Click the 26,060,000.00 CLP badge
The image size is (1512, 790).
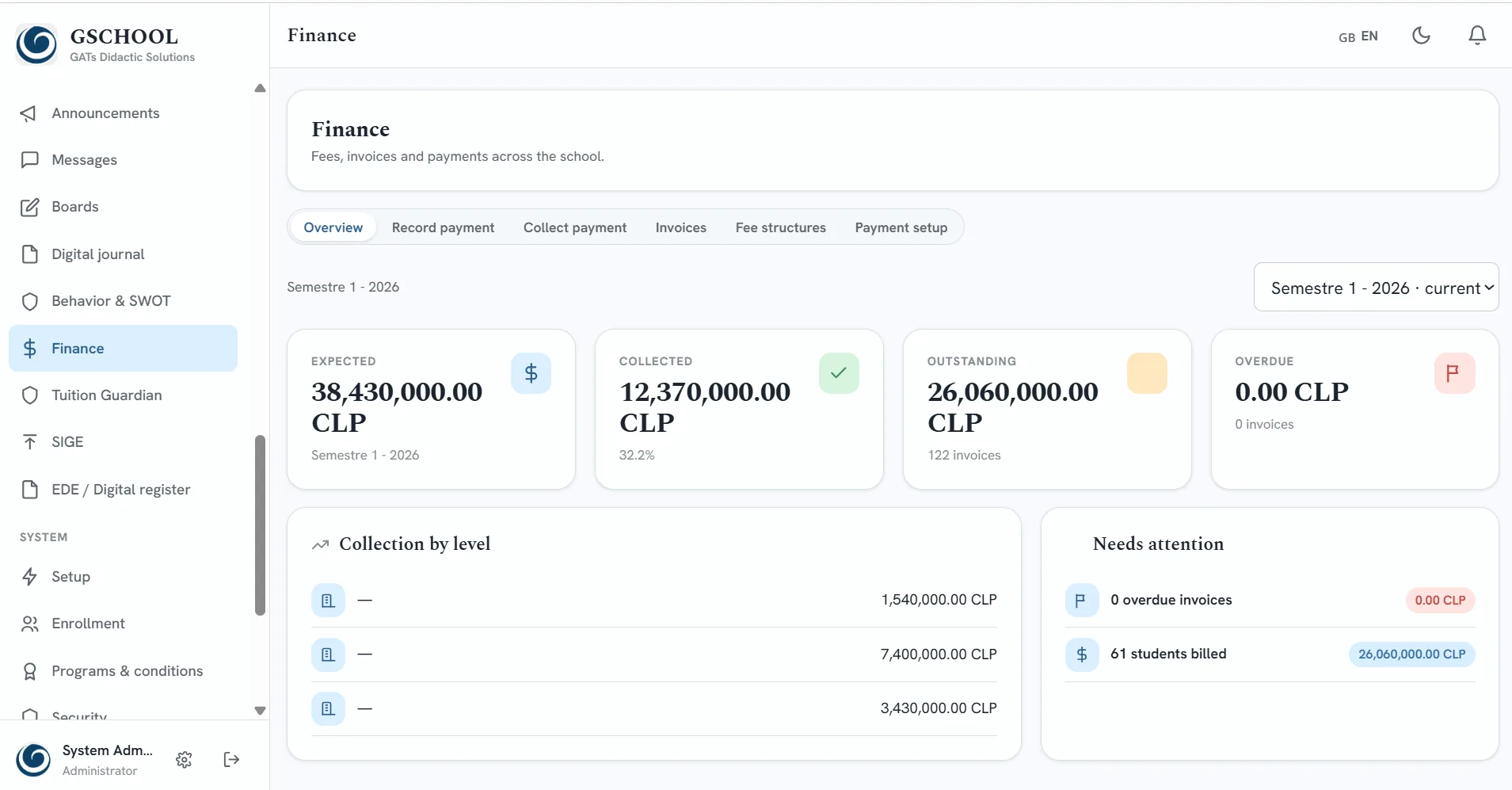click(1411, 655)
